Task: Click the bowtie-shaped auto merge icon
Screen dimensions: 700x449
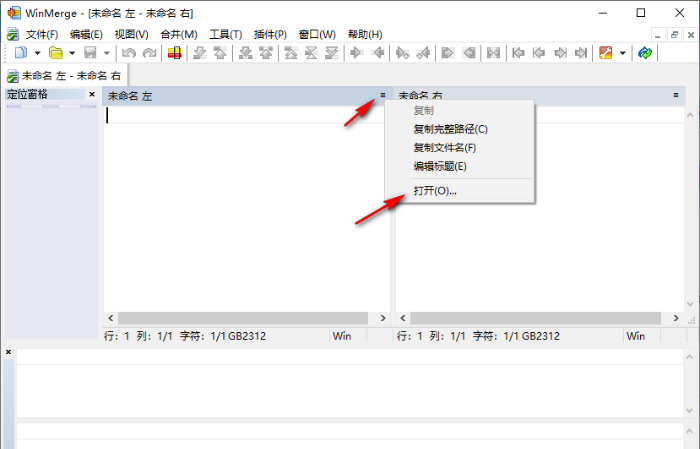Action: tap(493, 53)
